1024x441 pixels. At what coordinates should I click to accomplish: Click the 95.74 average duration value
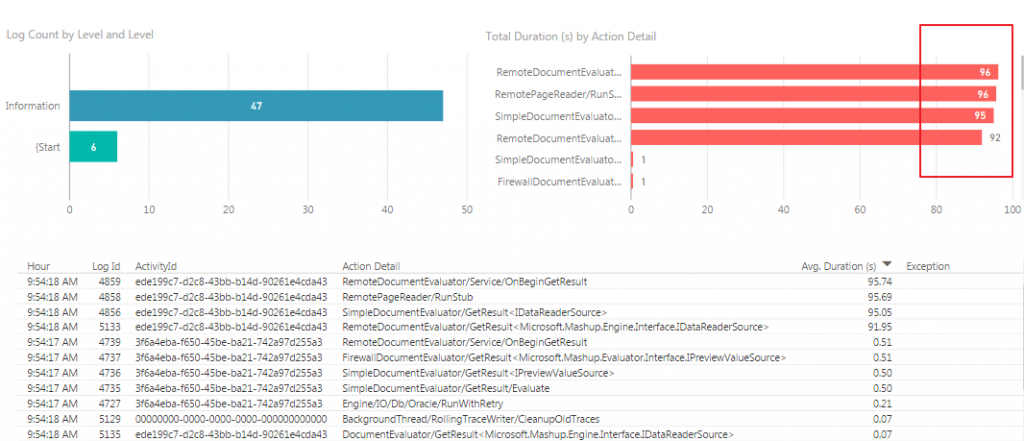pyautogui.click(x=879, y=282)
